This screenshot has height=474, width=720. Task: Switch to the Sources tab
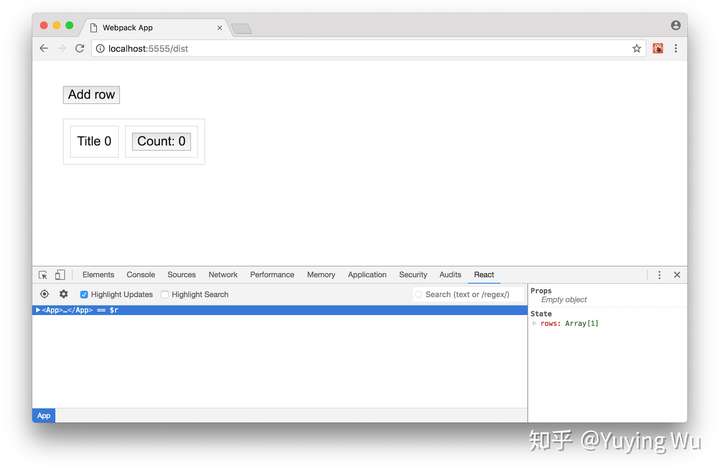181,275
